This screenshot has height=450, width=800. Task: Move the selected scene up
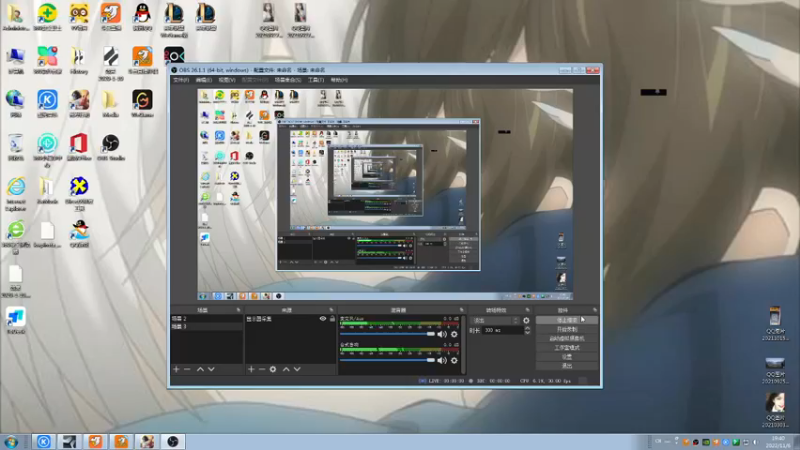tap(200, 369)
